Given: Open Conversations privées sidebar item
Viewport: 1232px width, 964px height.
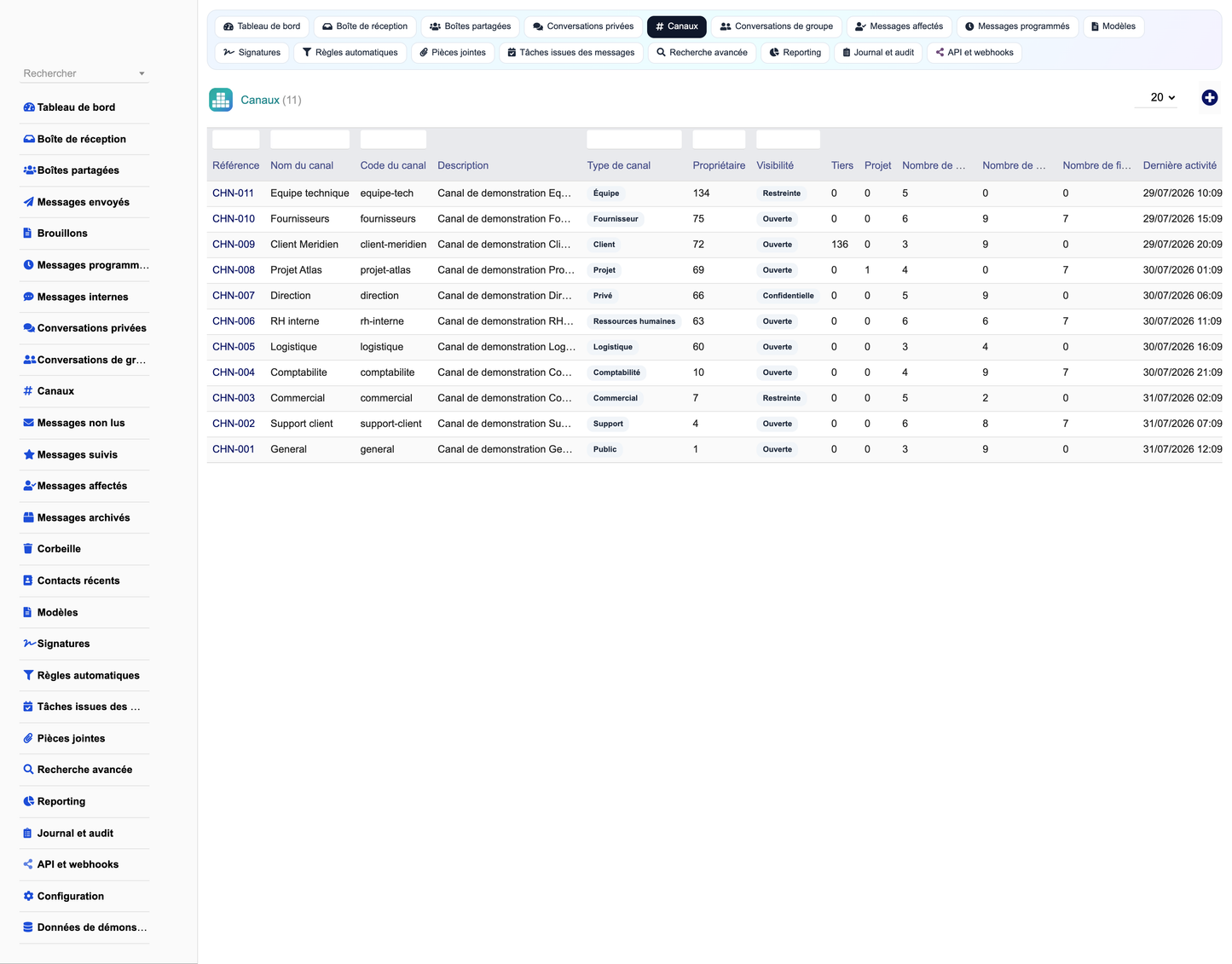Looking at the screenshot, I should click(x=84, y=328).
